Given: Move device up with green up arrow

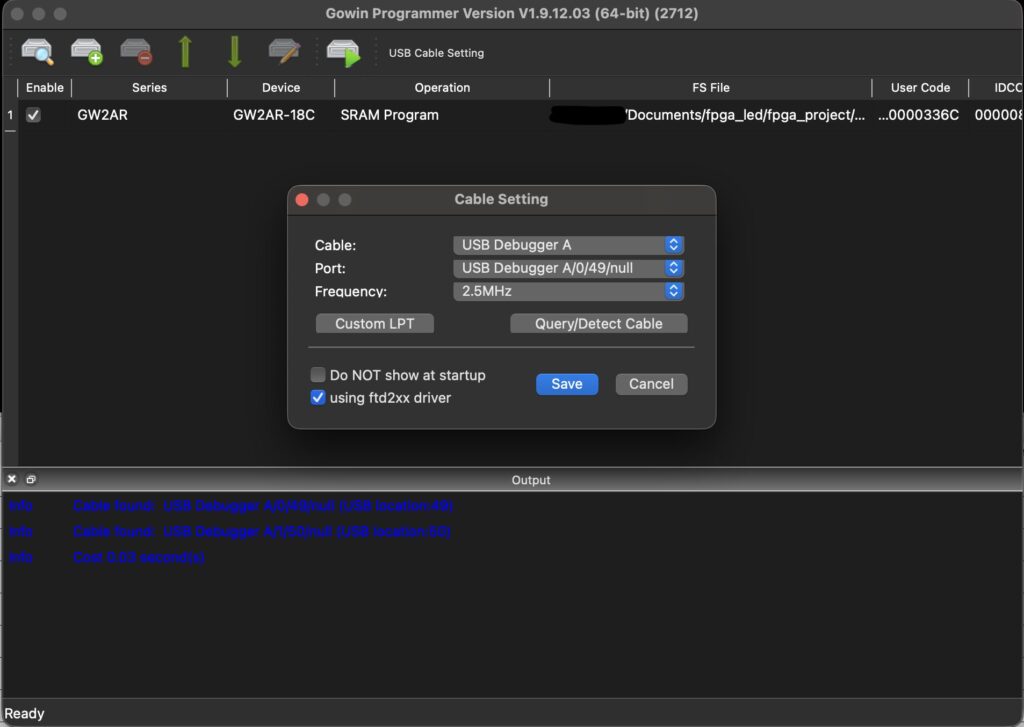Looking at the screenshot, I should pyautogui.click(x=185, y=52).
